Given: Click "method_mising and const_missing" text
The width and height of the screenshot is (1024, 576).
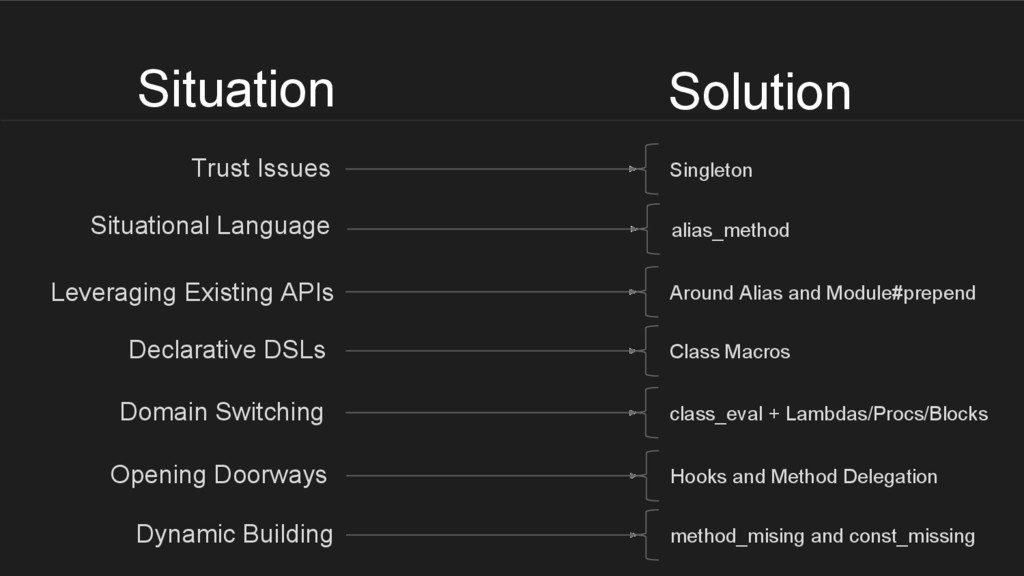Looking at the screenshot, I should pos(822,537).
